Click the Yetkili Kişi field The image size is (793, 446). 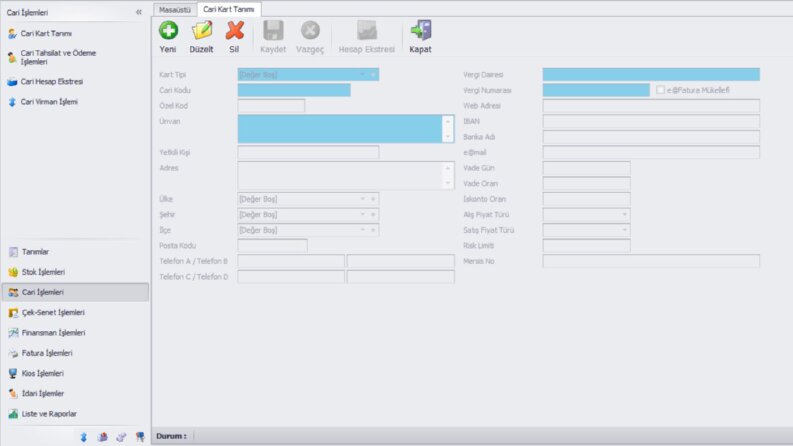(x=308, y=153)
